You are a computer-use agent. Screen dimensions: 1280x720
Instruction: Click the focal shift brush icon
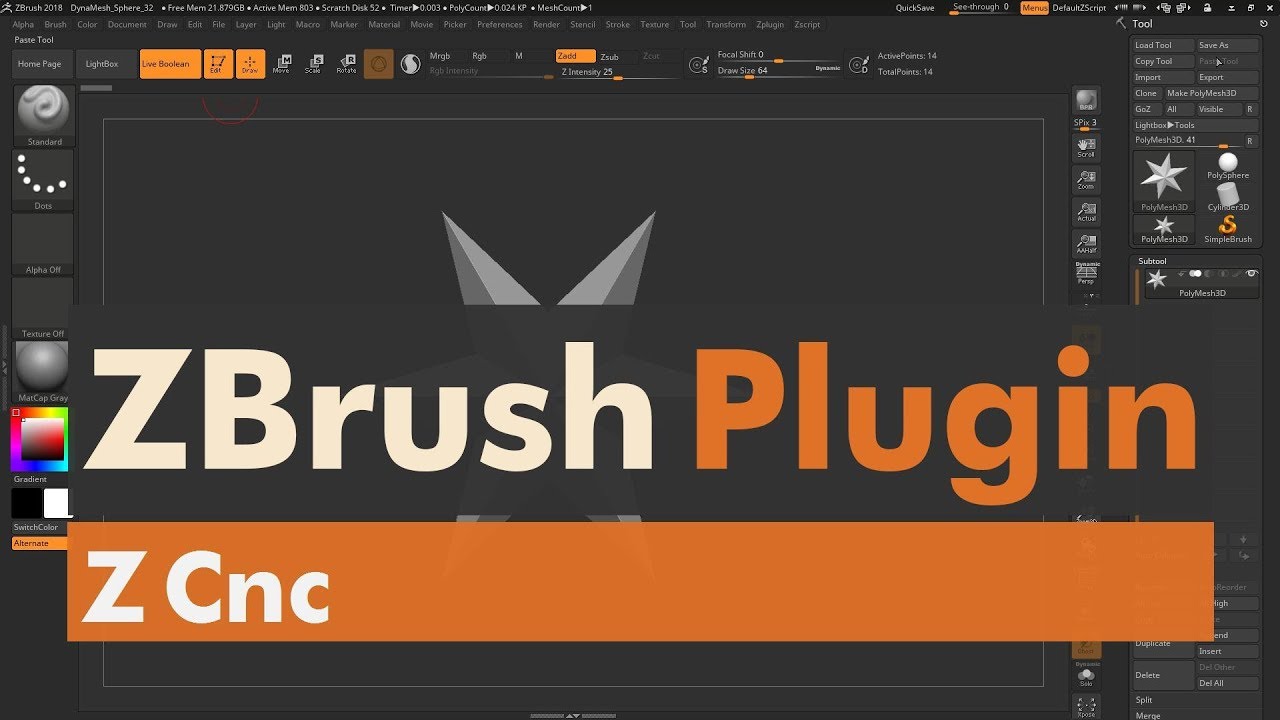pos(700,64)
